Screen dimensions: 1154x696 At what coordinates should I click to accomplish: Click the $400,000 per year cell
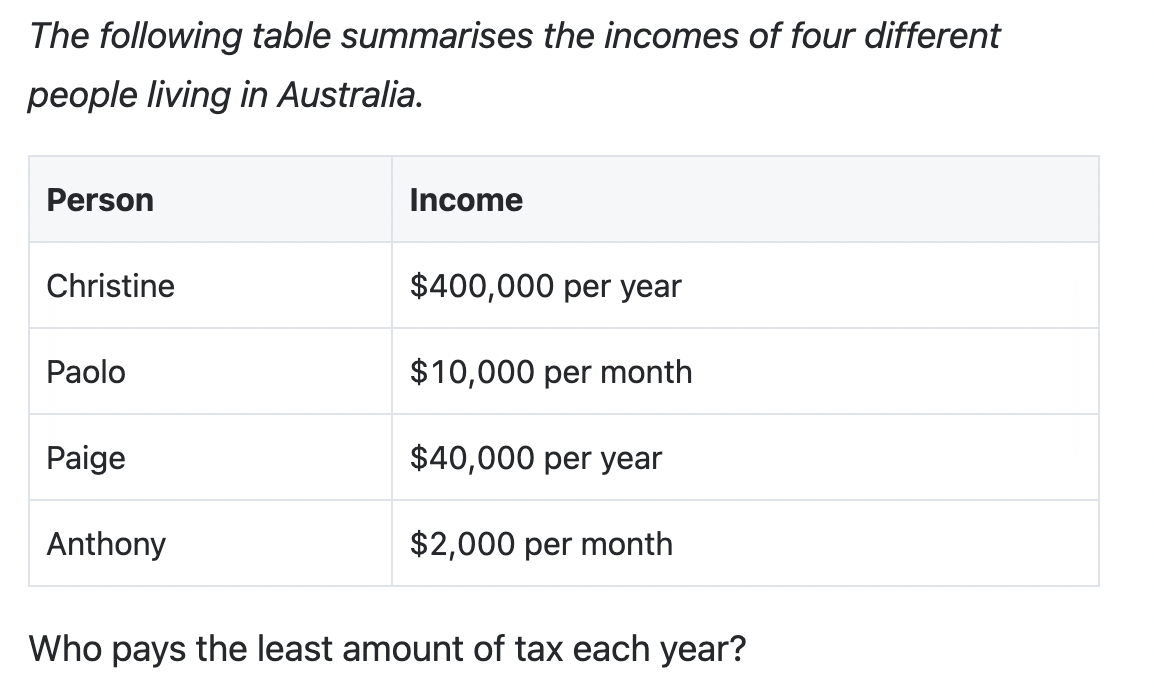coord(746,285)
